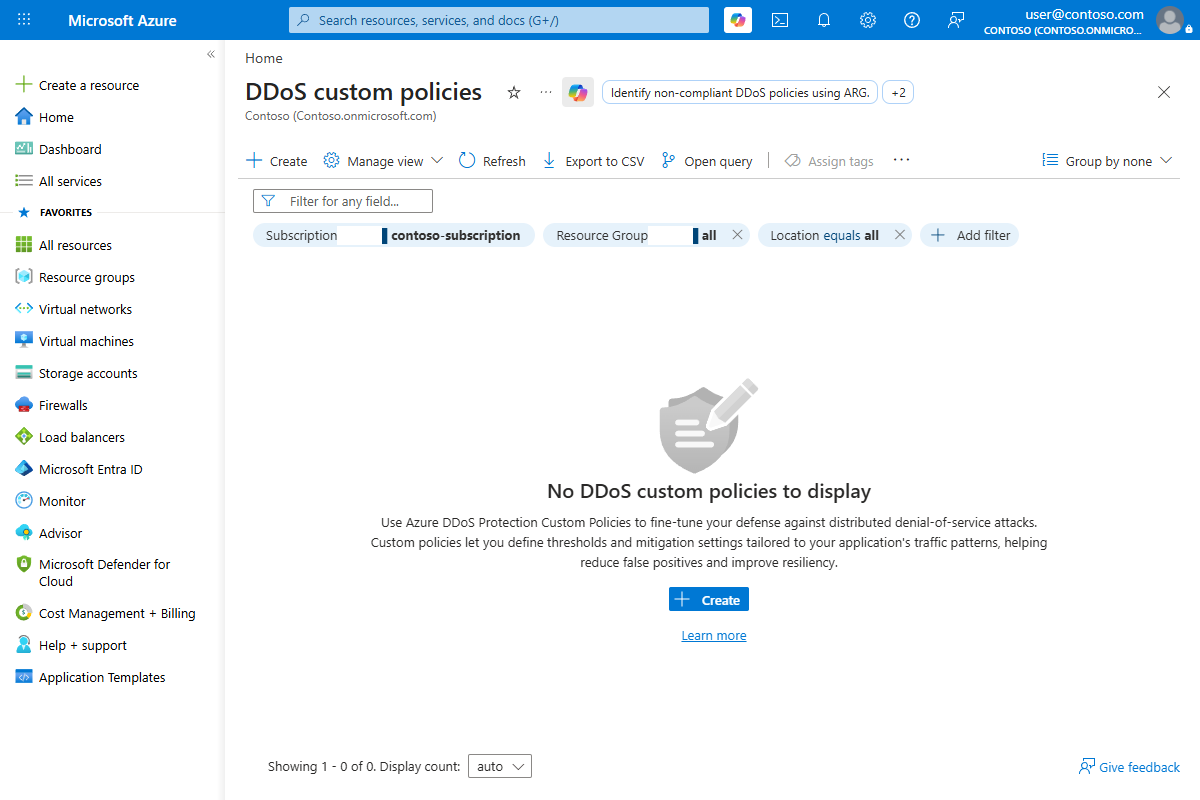This screenshot has height=800, width=1200.
Task: Remove the Location equals all filter
Action: pos(899,235)
